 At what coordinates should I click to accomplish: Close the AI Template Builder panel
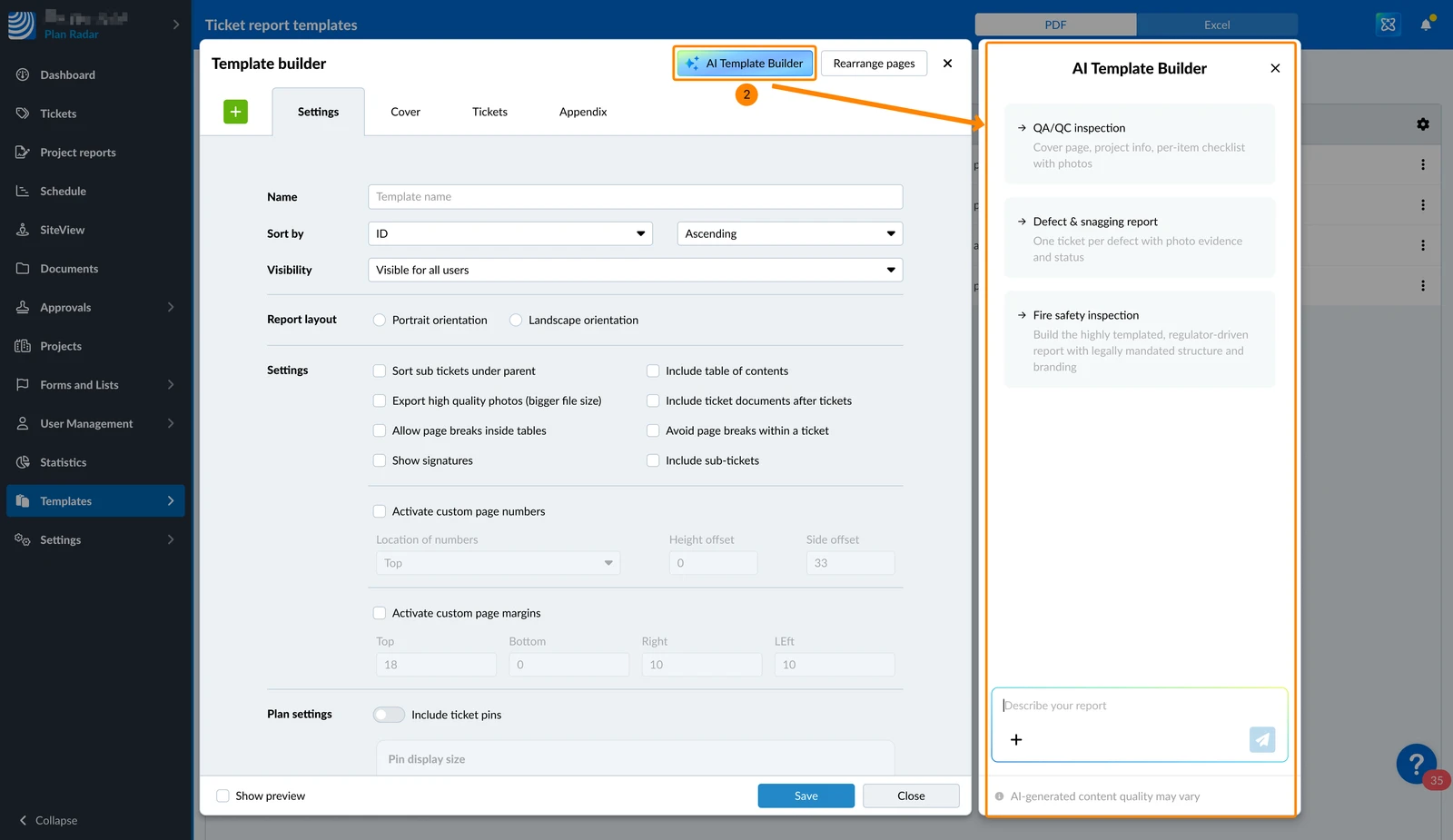click(x=1275, y=68)
